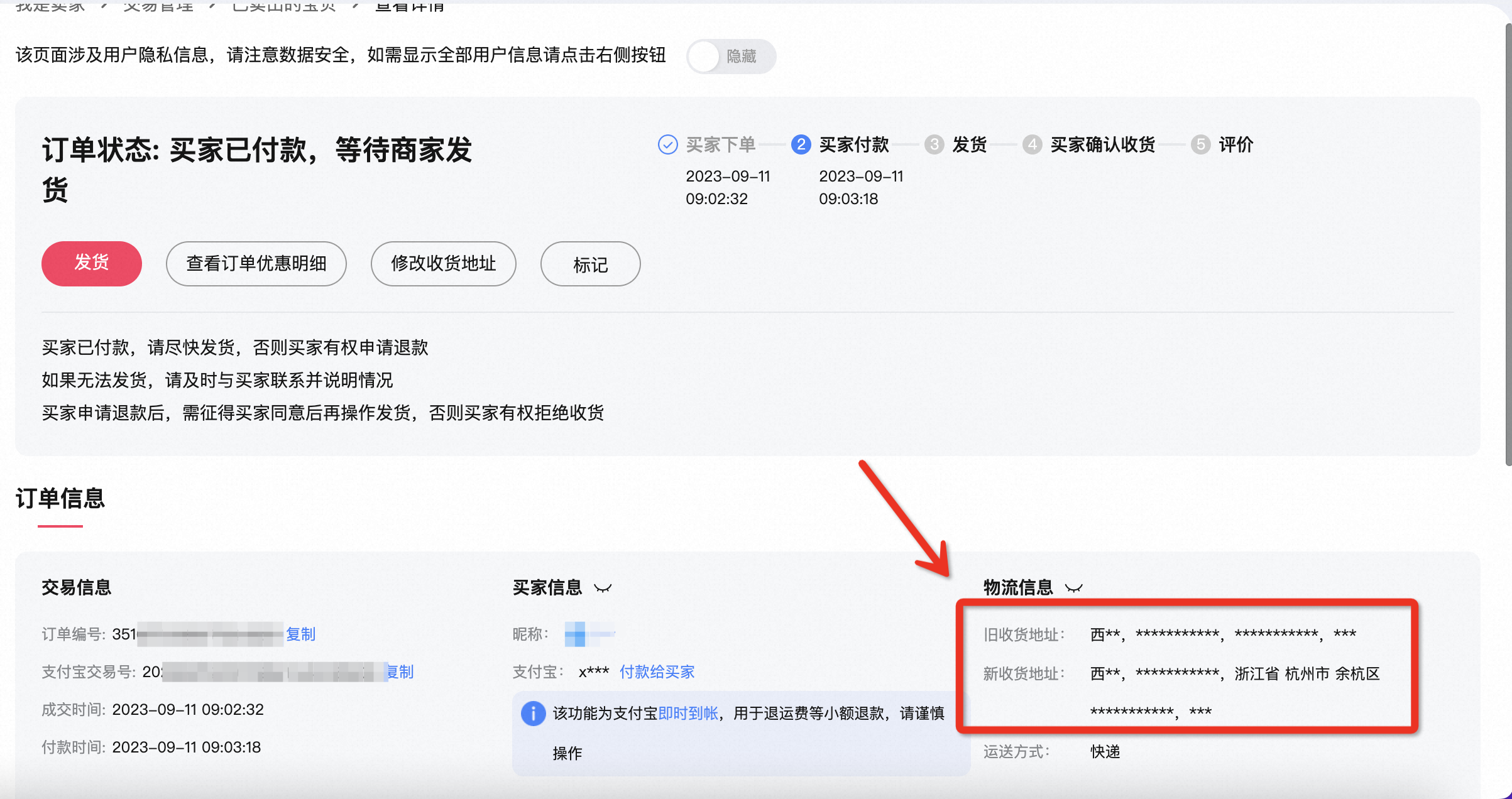Image resolution: width=1512 pixels, height=799 pixels.
Task: 点击「修改收货地址」按钮
Action: (444, 264)
